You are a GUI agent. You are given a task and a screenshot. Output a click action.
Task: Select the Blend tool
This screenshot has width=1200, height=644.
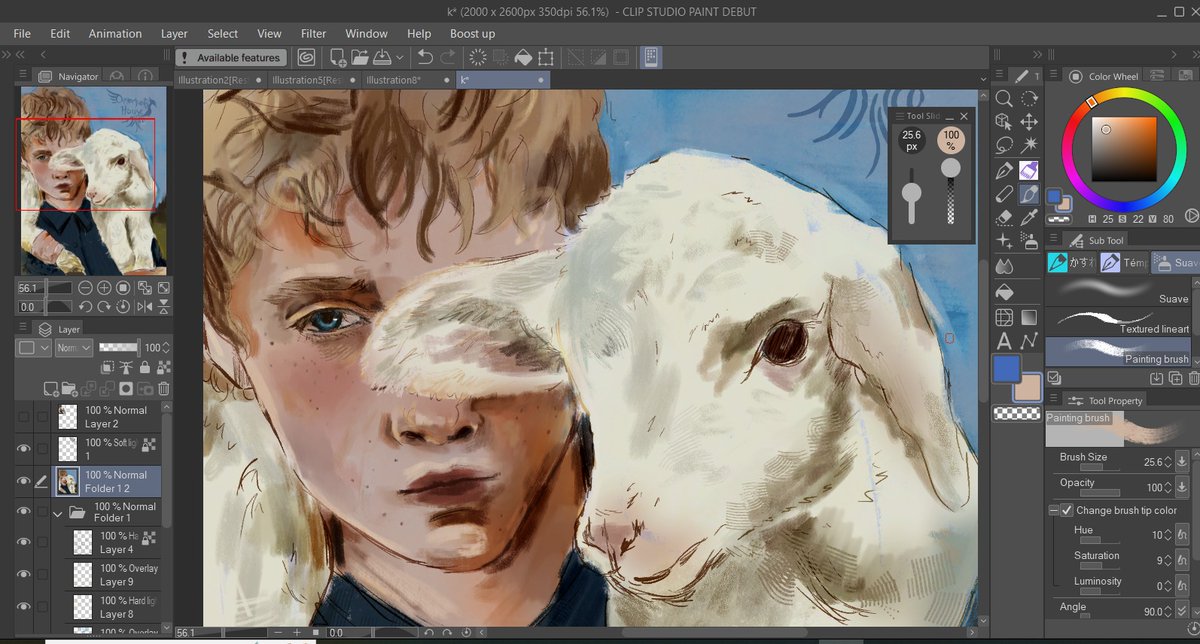[x=1004, y=266]
